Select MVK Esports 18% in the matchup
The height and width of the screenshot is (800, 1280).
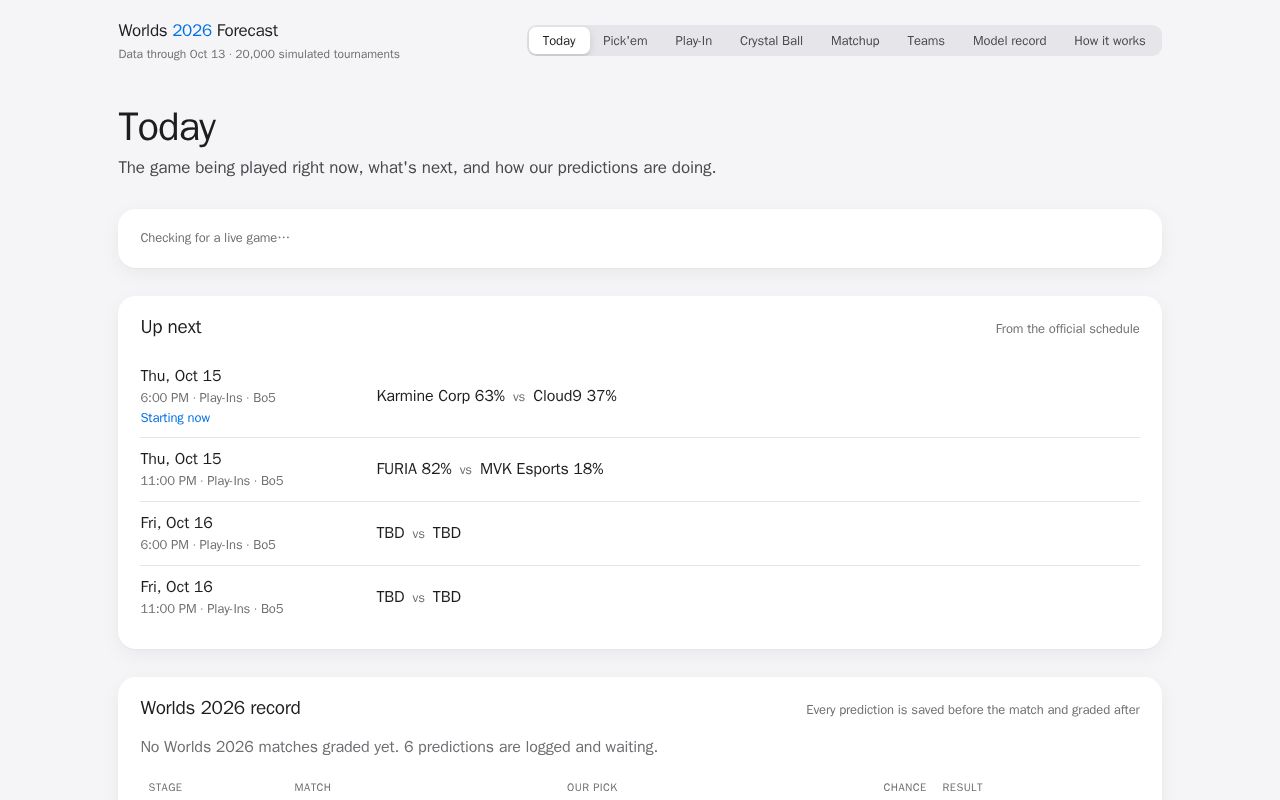pos(542,469)
